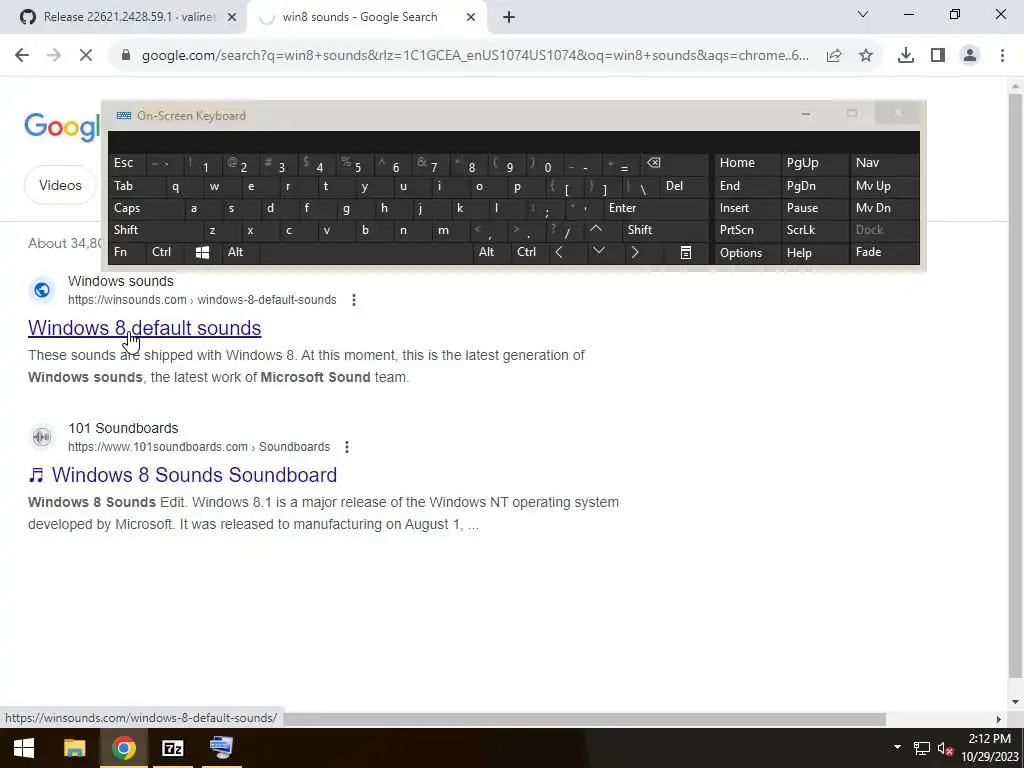This screenshot has width=1024, height=768.
Task: Close the win8 sounds Google Search tab
Action: tap(471, 18)
